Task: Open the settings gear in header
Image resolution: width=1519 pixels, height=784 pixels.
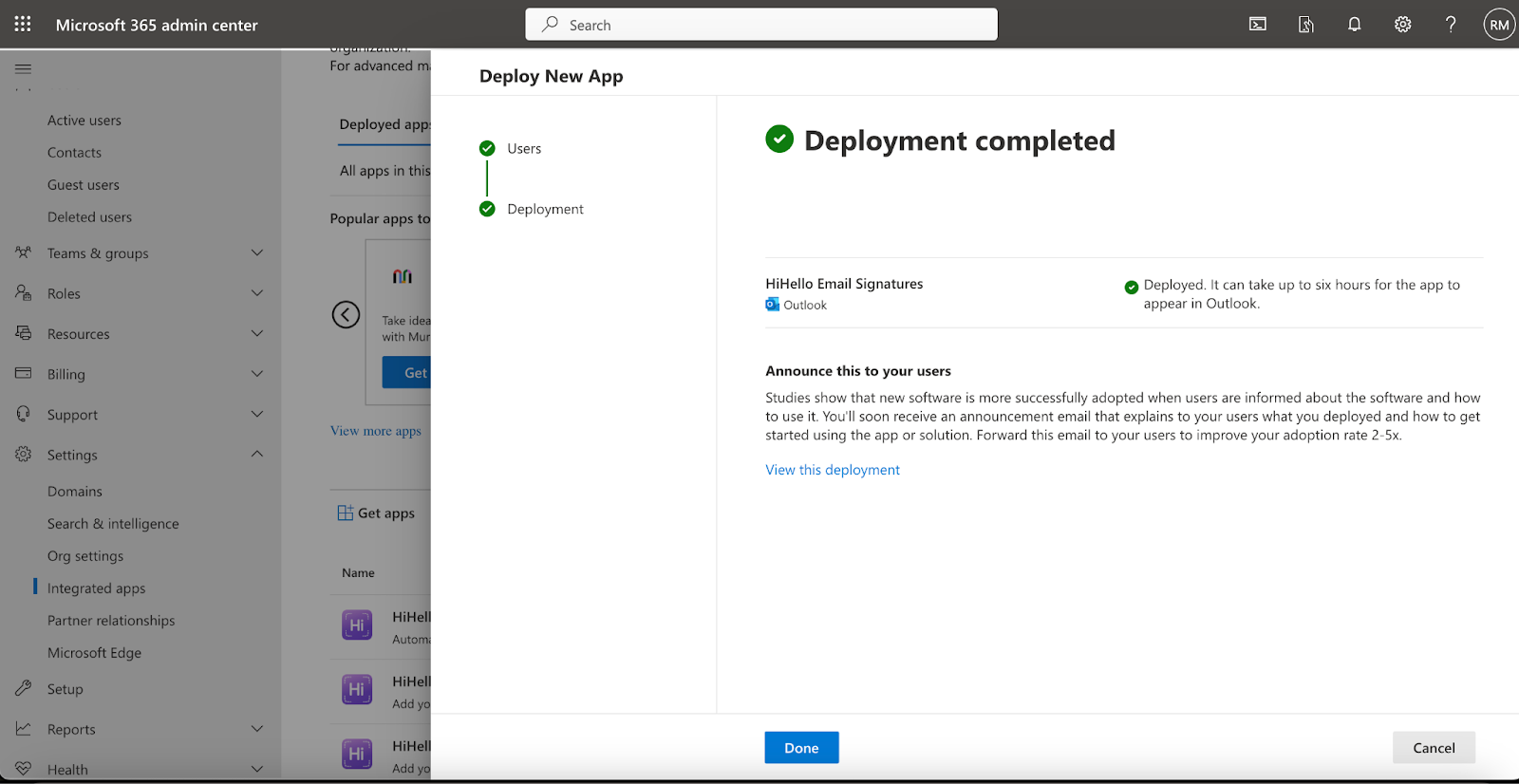Action: tap(1402, 25)
